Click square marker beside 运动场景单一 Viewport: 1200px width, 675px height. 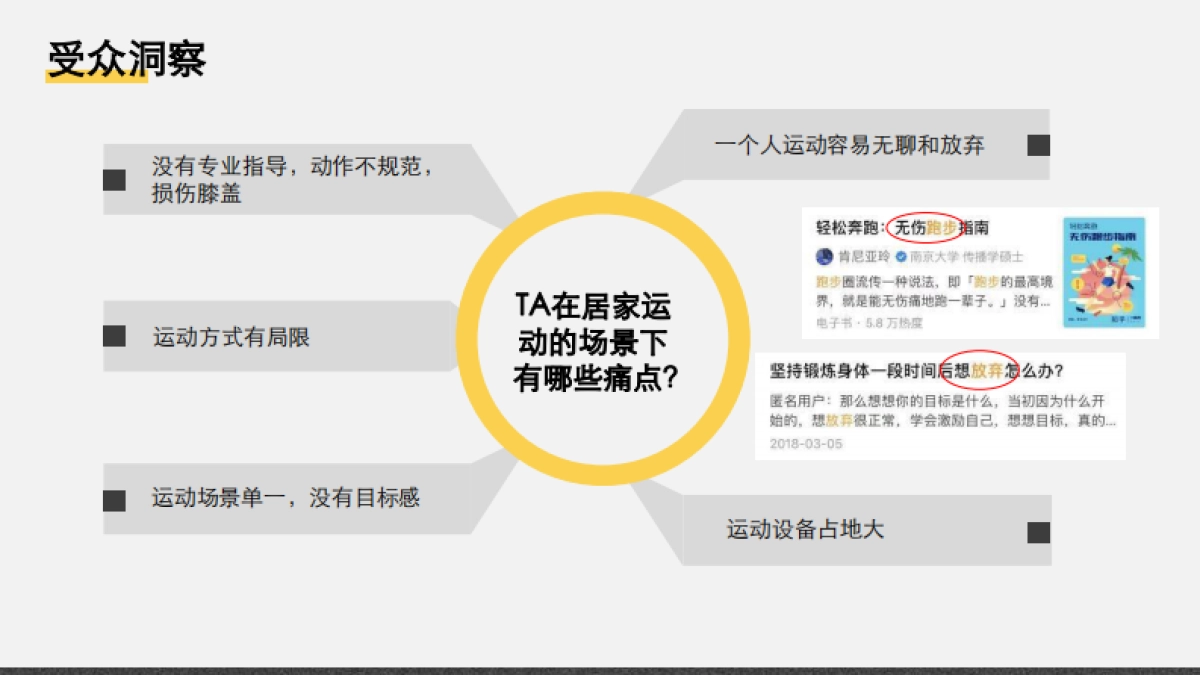(x=114, y=499)
